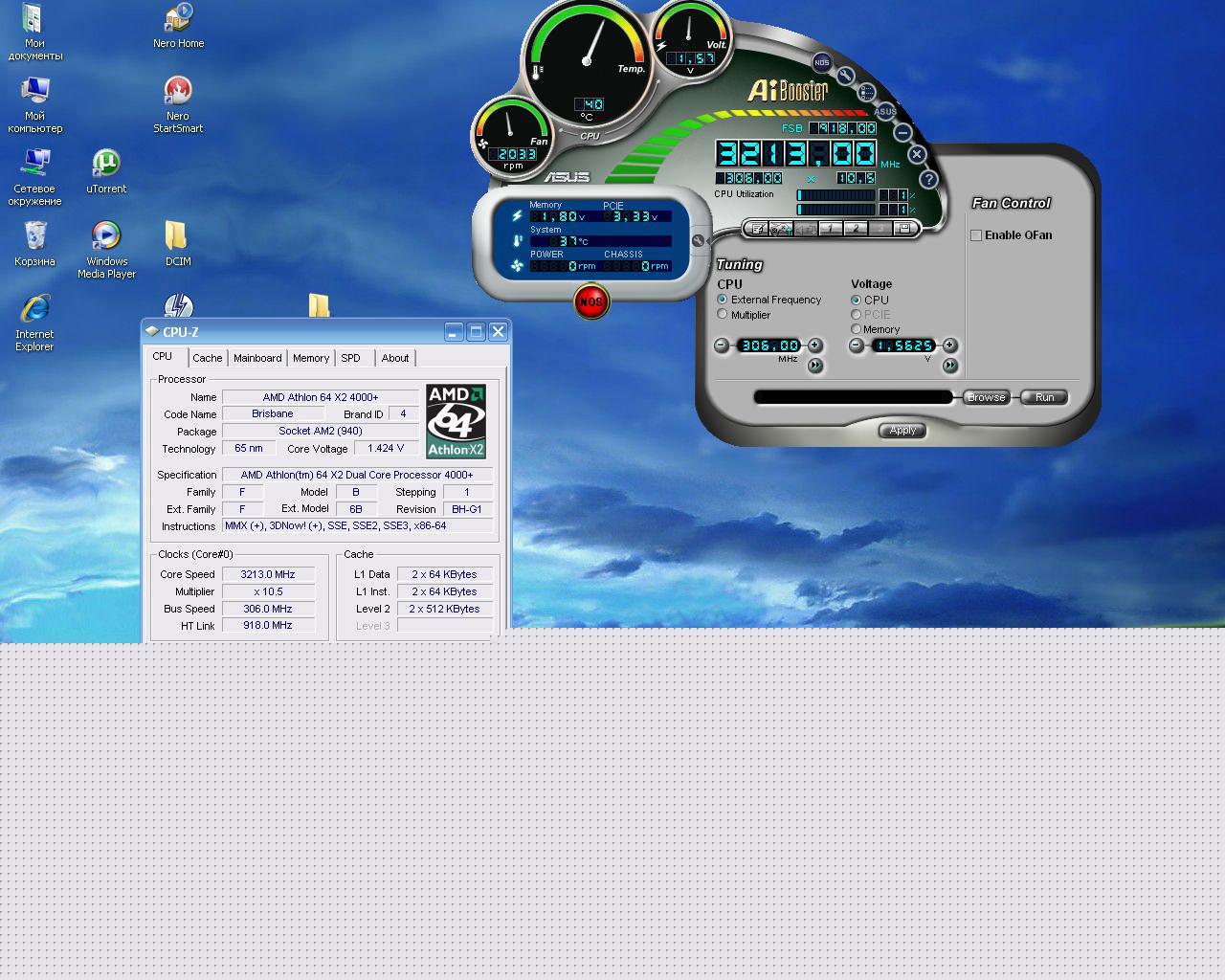
Task: Click the AMD Athlon 64 X2 logo in CPU-Z
Action: click(x=456, y=421)
